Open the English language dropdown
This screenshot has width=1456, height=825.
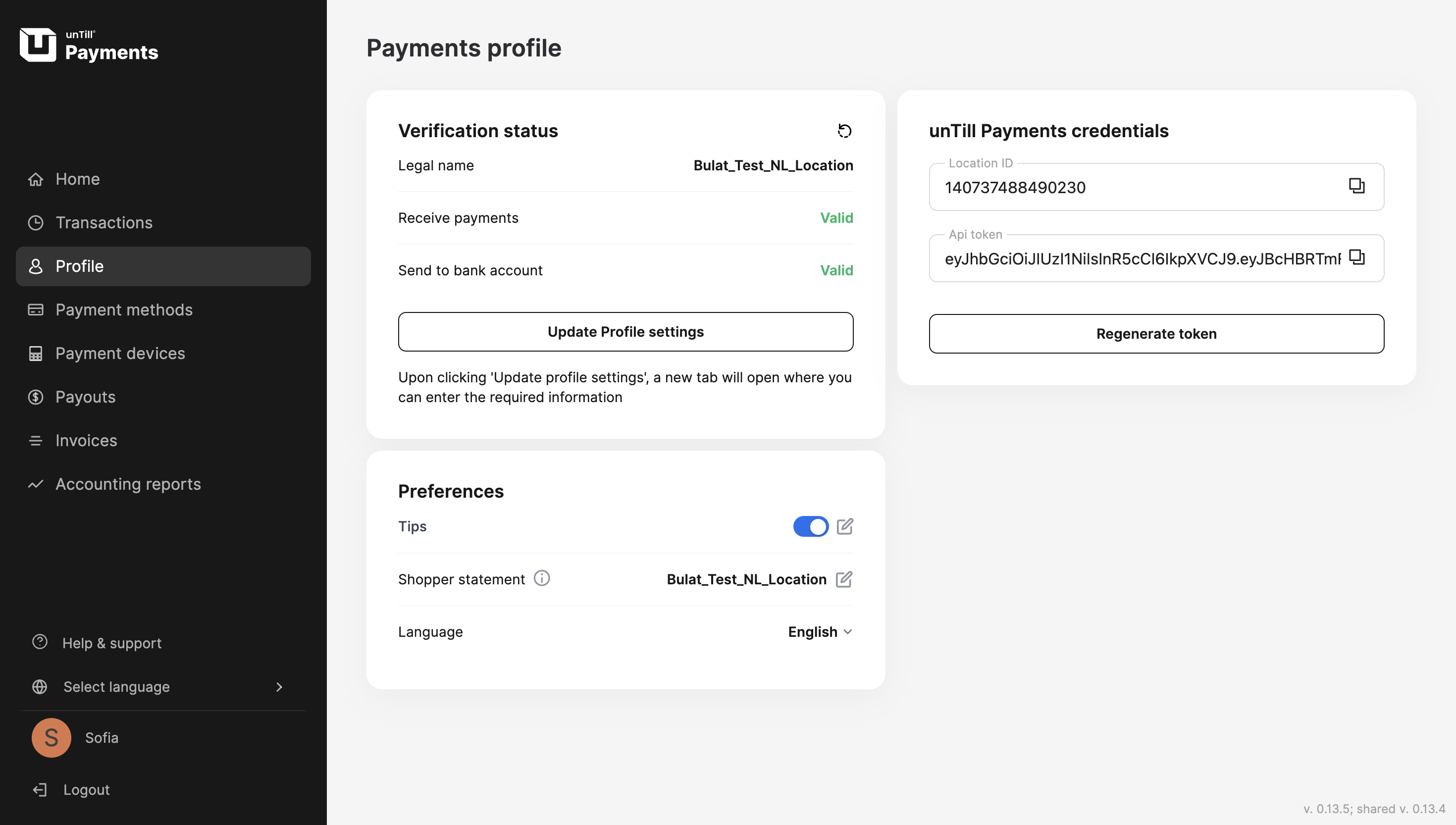[x=820, y=632]
